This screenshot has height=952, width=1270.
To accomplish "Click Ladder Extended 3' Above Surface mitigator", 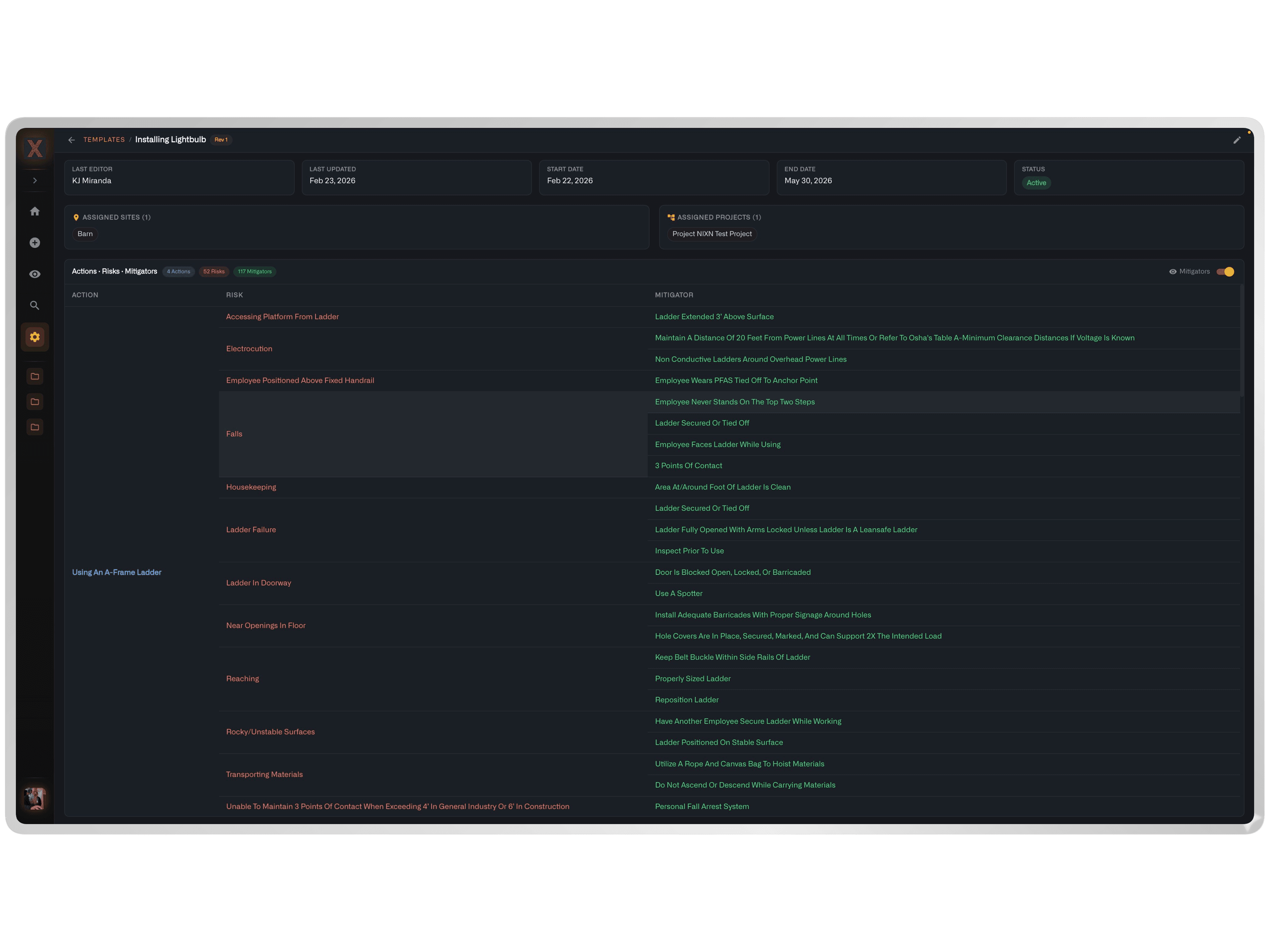I will click(x=714, y=317).
